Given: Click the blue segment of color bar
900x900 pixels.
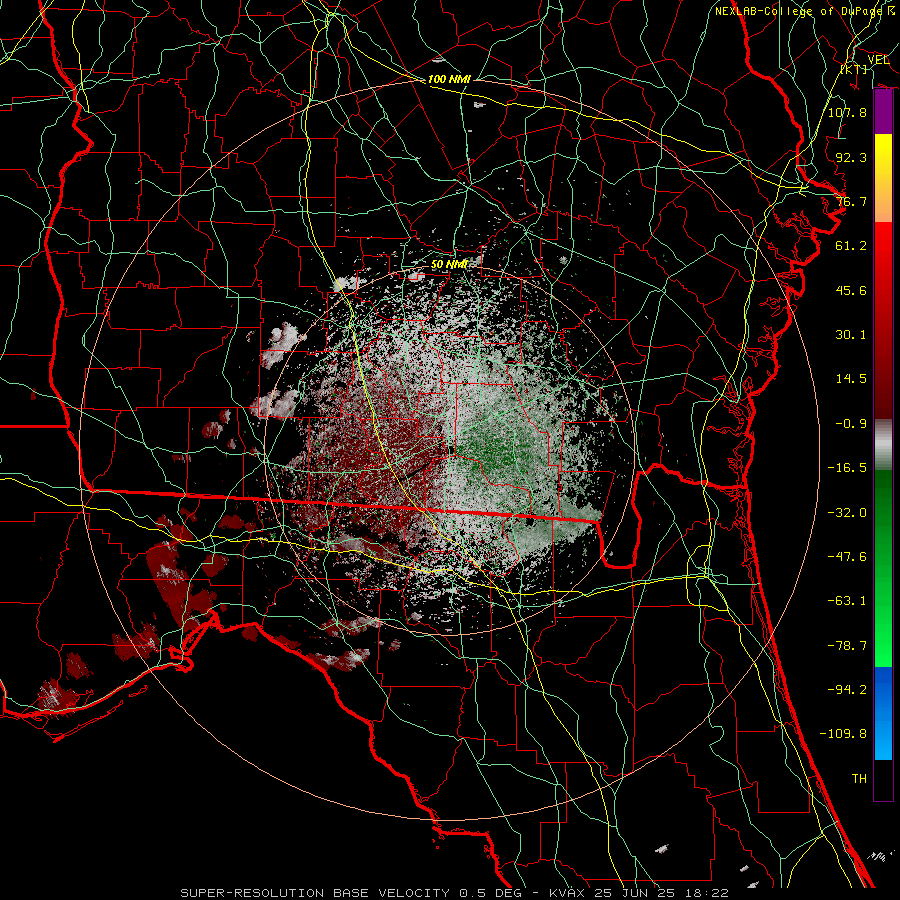Looking at the screenshot, I should (883, 713).
